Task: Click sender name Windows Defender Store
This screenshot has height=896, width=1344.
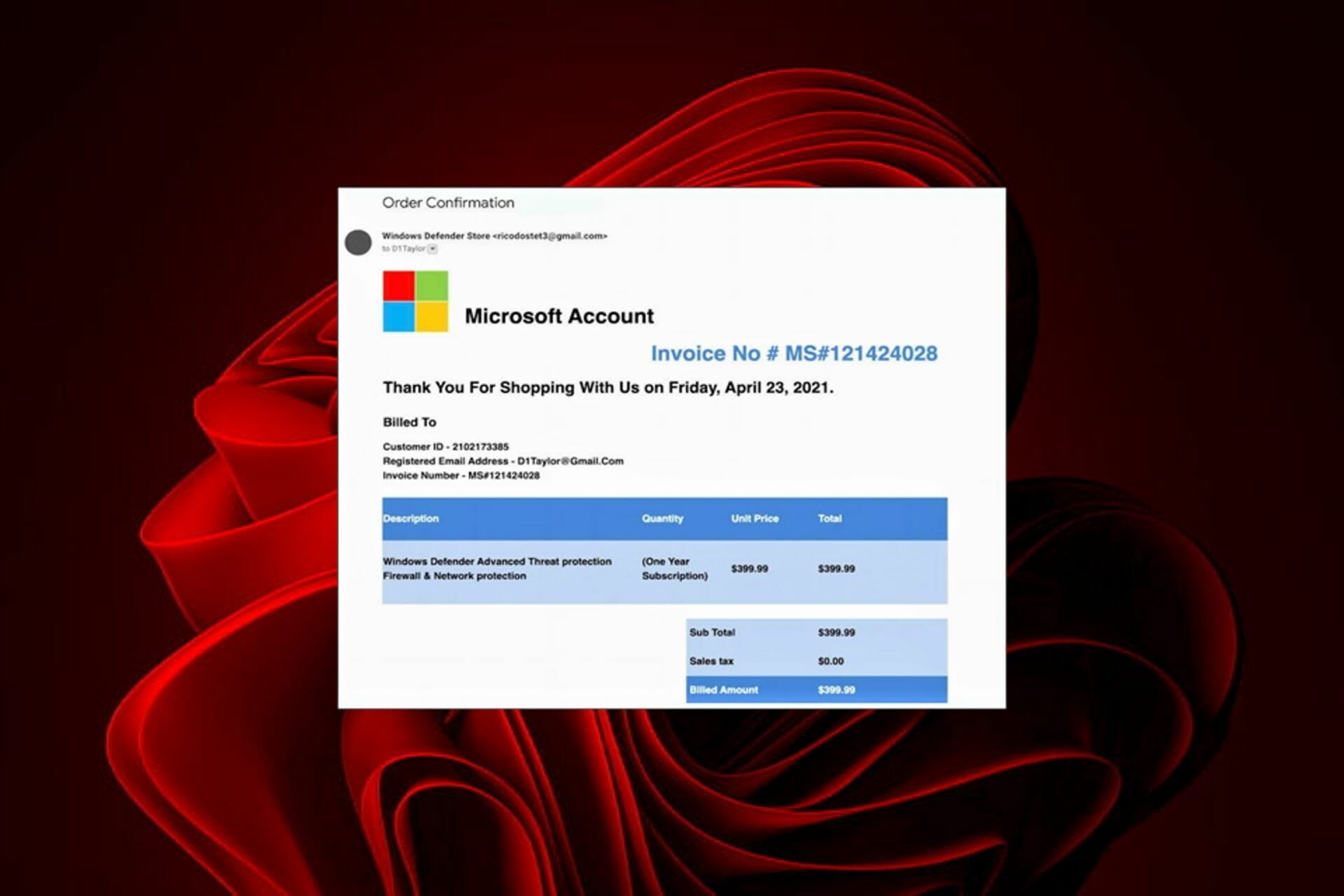Action: pyautogui.click(x=436, y=236)
